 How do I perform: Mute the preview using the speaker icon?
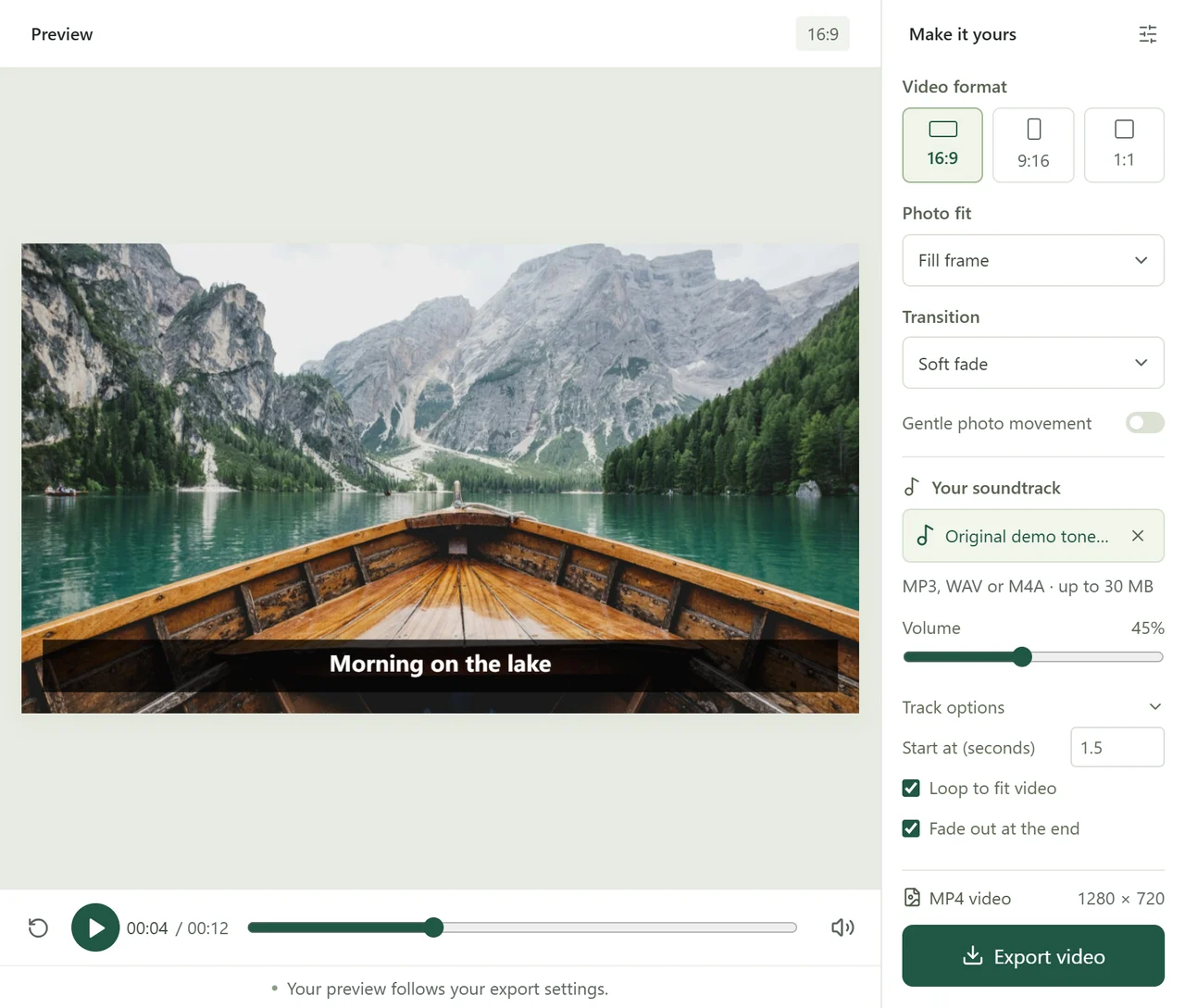842,927
